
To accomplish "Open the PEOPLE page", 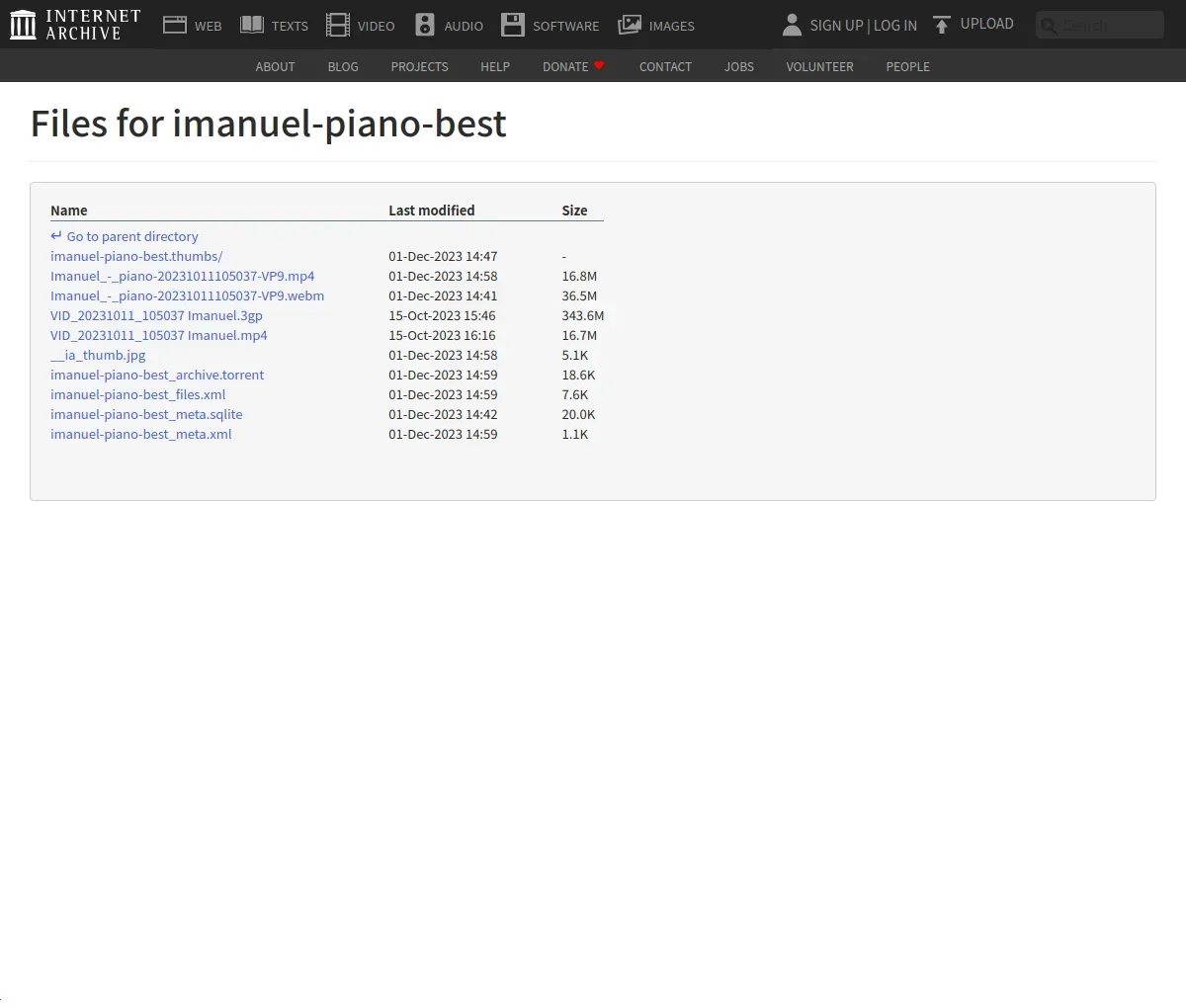I will coord(907,66).
